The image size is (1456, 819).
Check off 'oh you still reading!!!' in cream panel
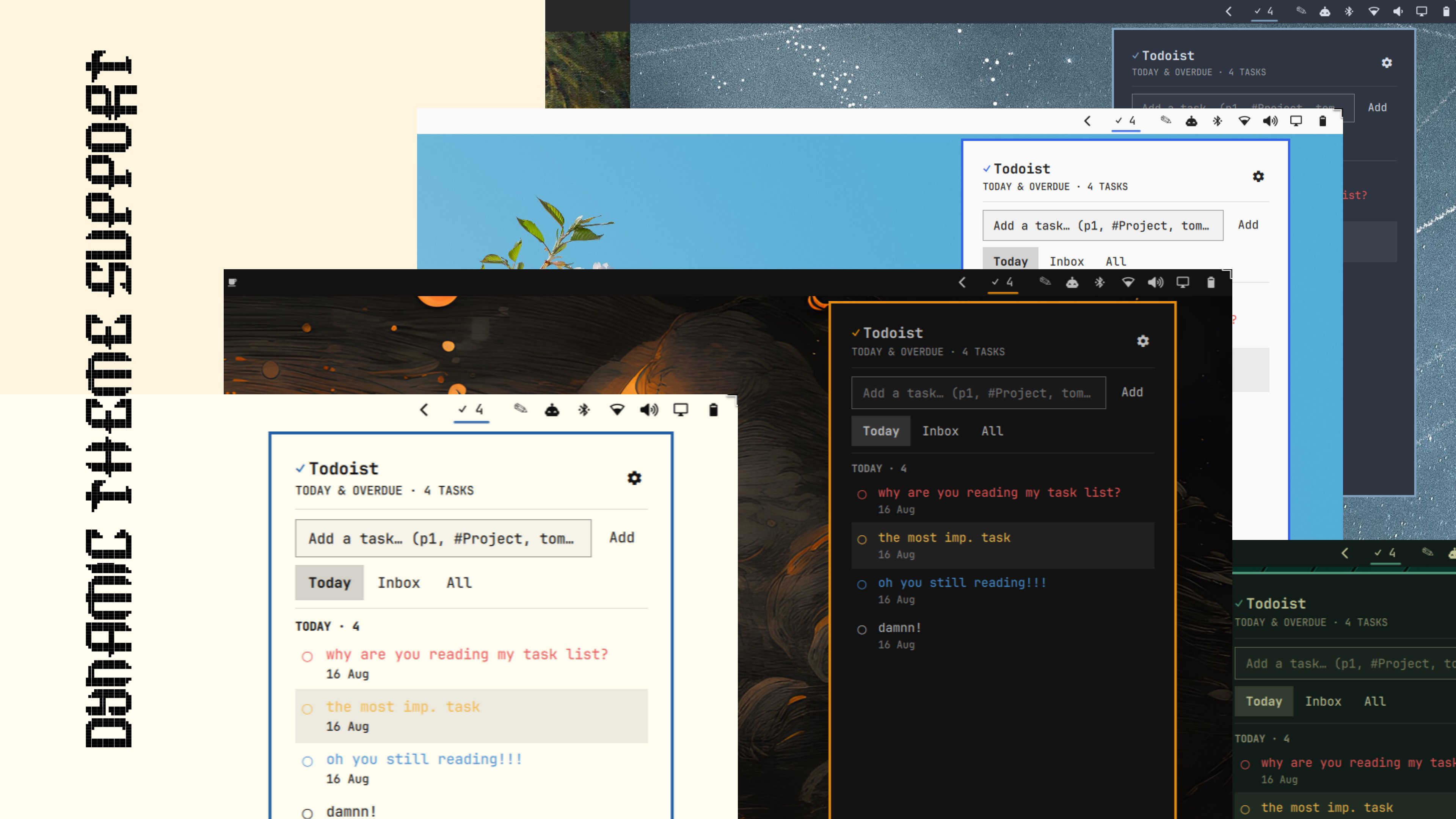click(x=307, y=761)
